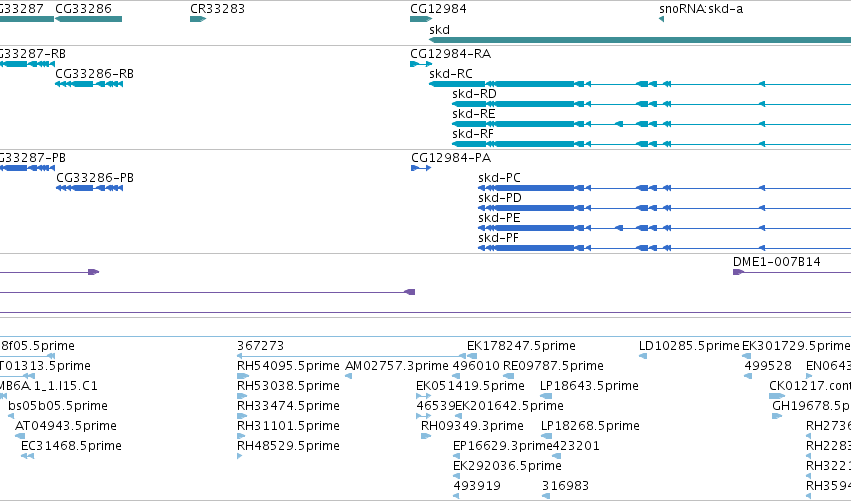Open the LD10285.5prime EST label
Viewport: 851px width, 501px height.
pos(689,346)
